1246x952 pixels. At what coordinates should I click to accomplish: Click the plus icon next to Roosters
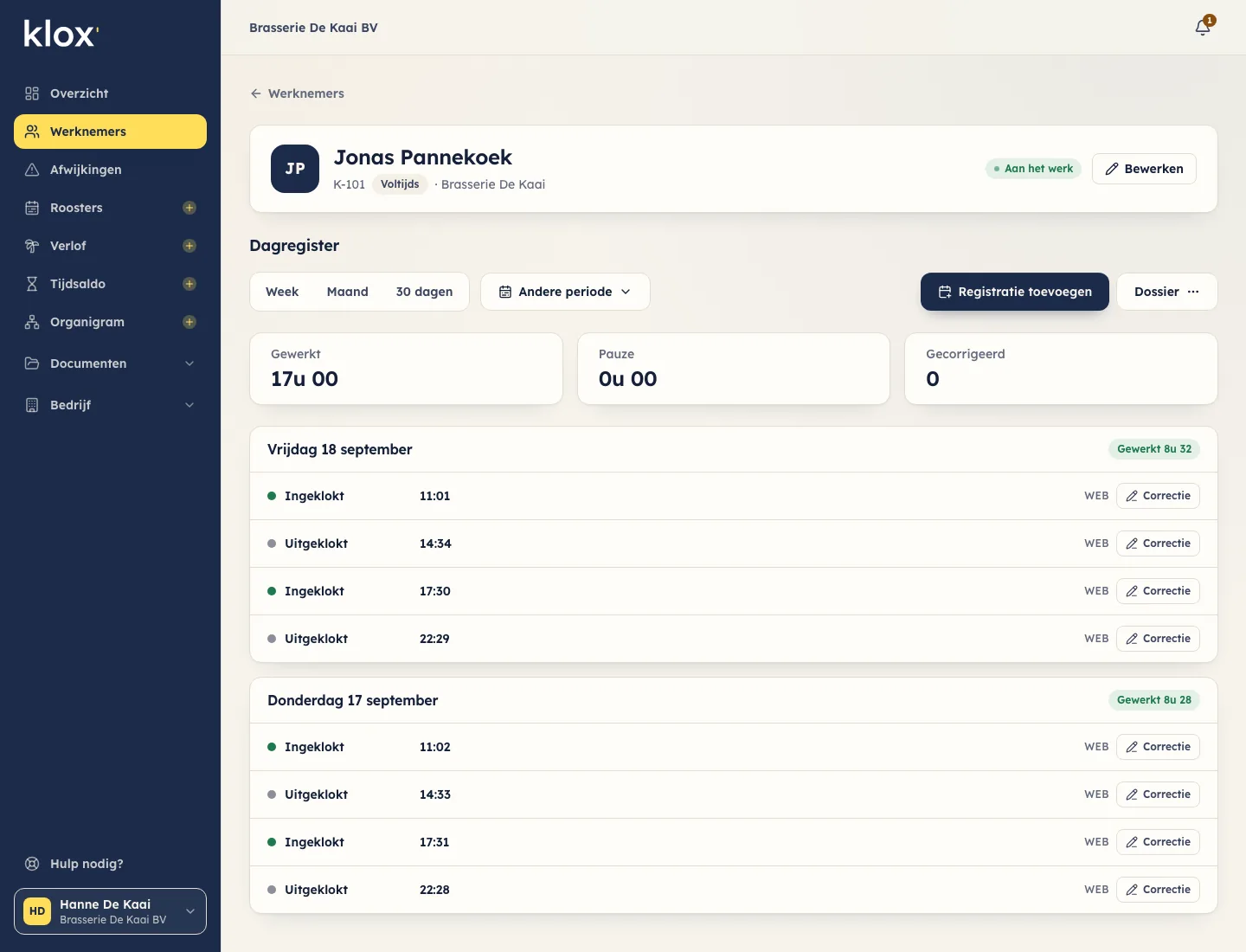(189, 208)
